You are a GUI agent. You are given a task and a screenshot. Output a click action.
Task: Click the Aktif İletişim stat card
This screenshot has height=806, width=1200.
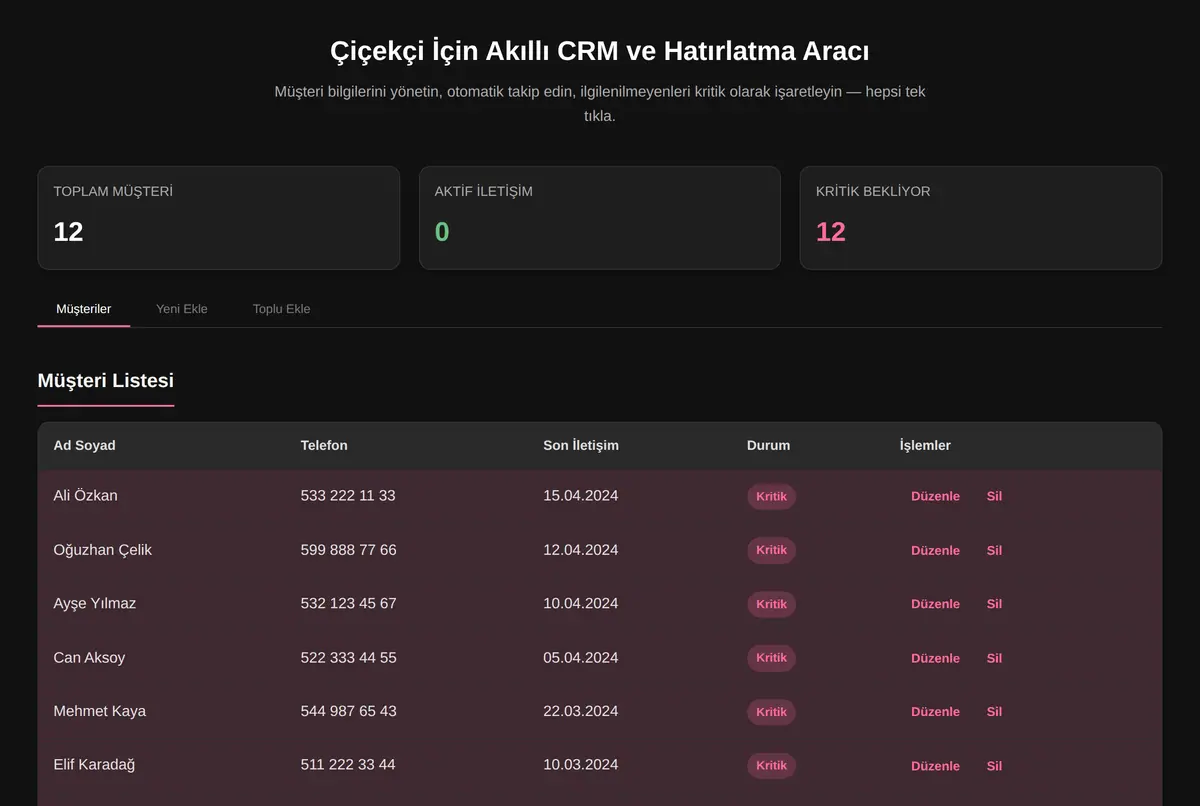pyautogui.click(x=600, y=218)
